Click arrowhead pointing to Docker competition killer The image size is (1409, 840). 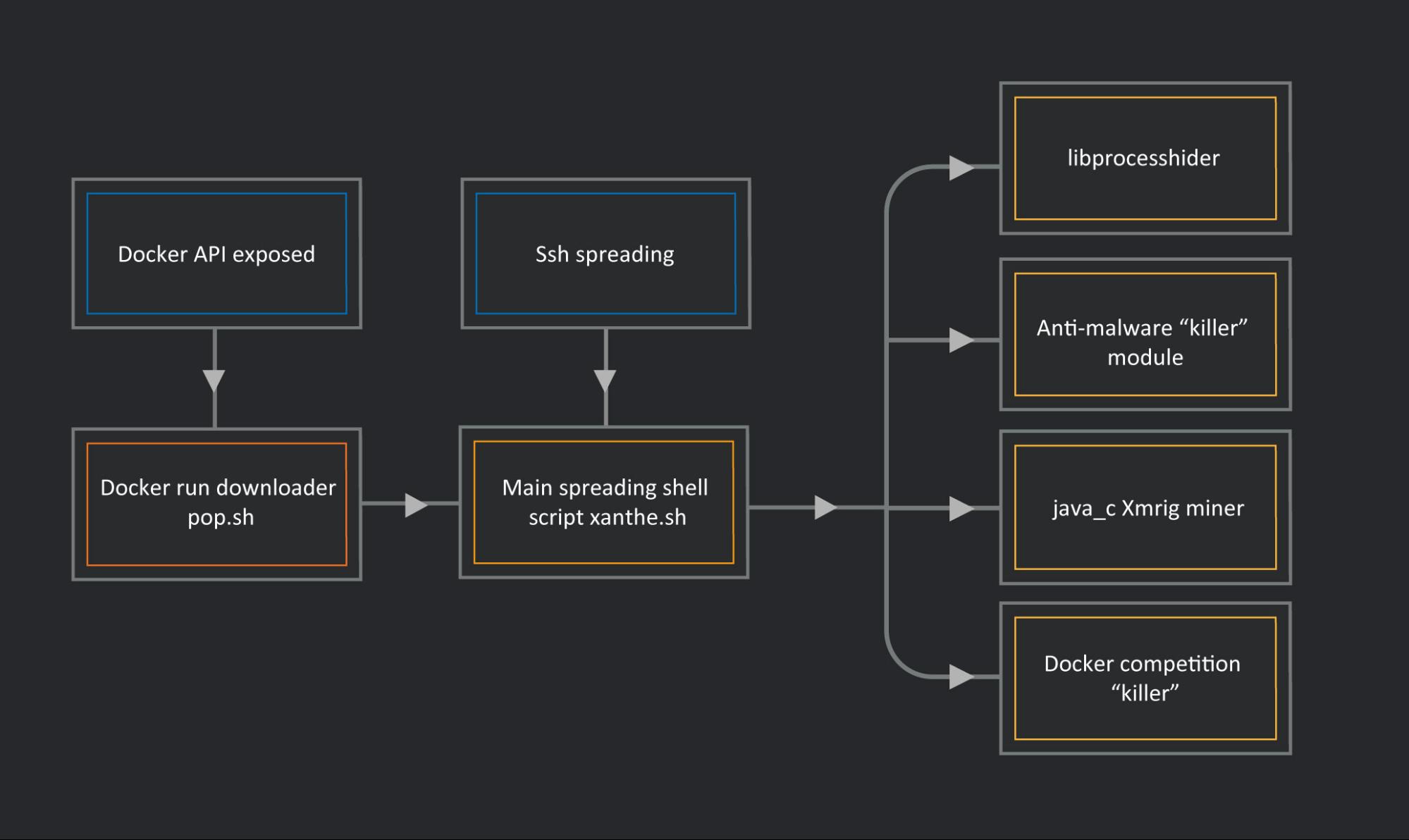coord(960,677)
